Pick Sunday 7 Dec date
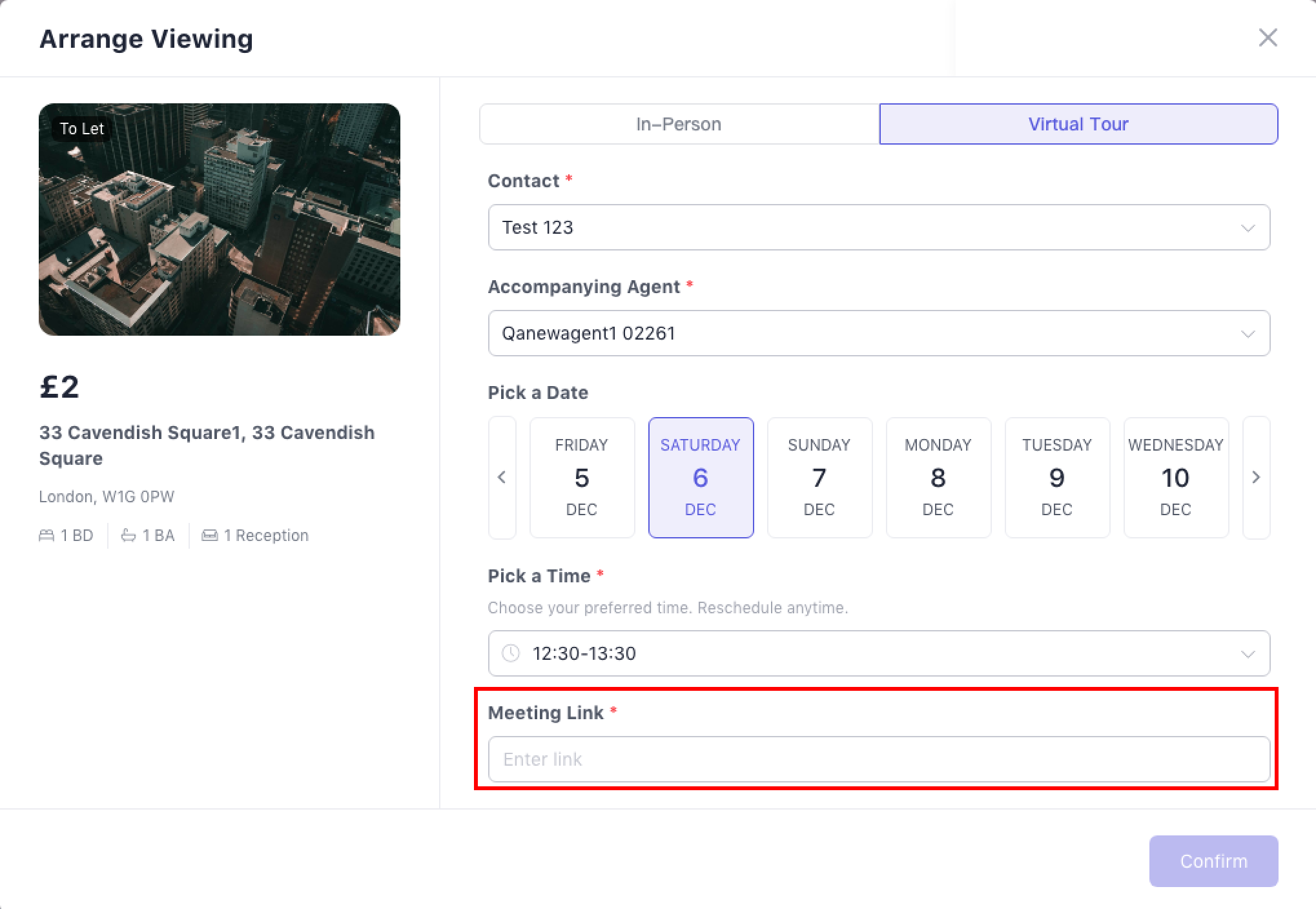Viewport: 1316px width, 909px height. 819,477
